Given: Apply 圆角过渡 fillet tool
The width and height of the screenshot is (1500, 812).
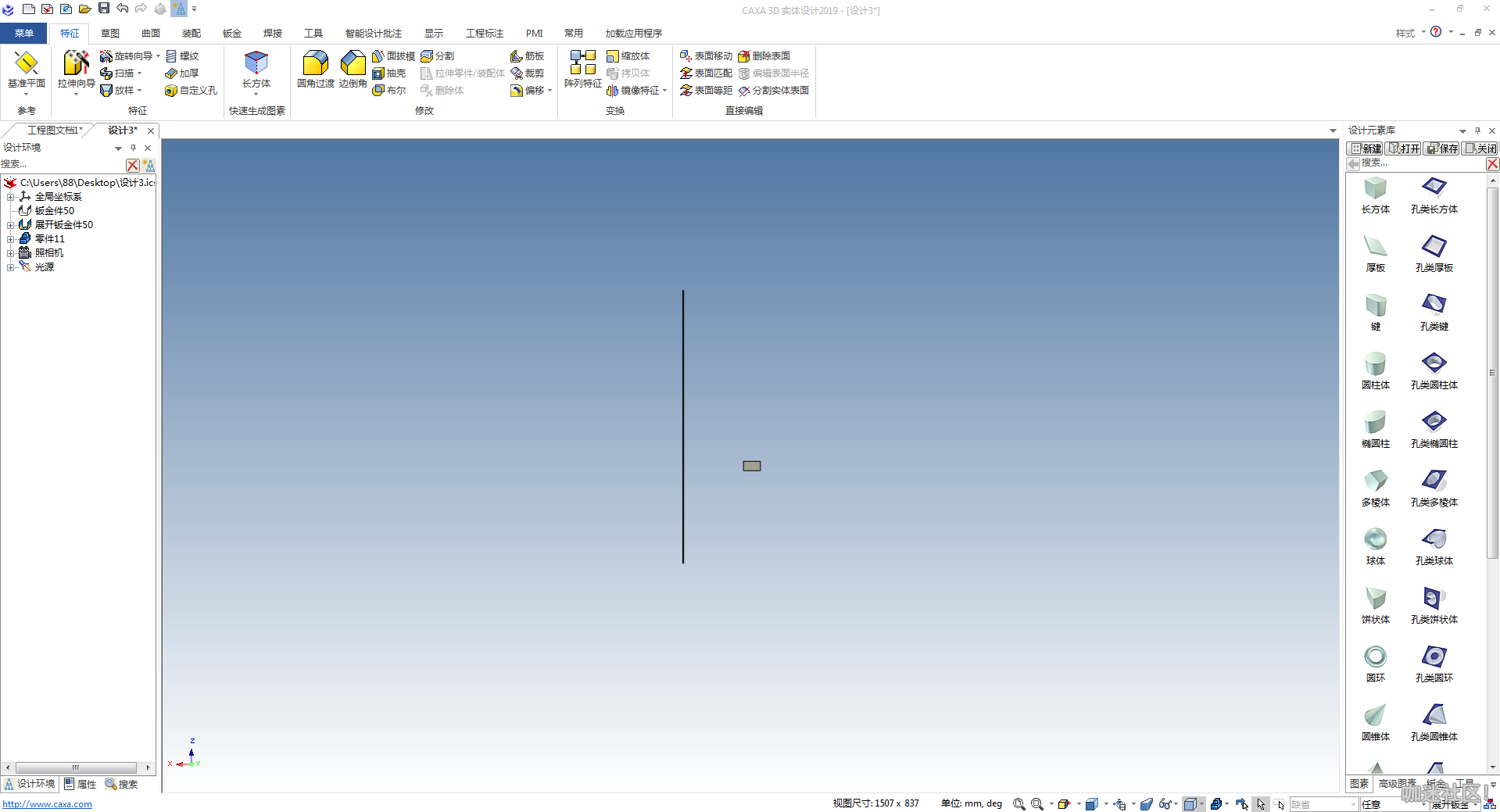Looking at the screenshot, I should 316,70.
